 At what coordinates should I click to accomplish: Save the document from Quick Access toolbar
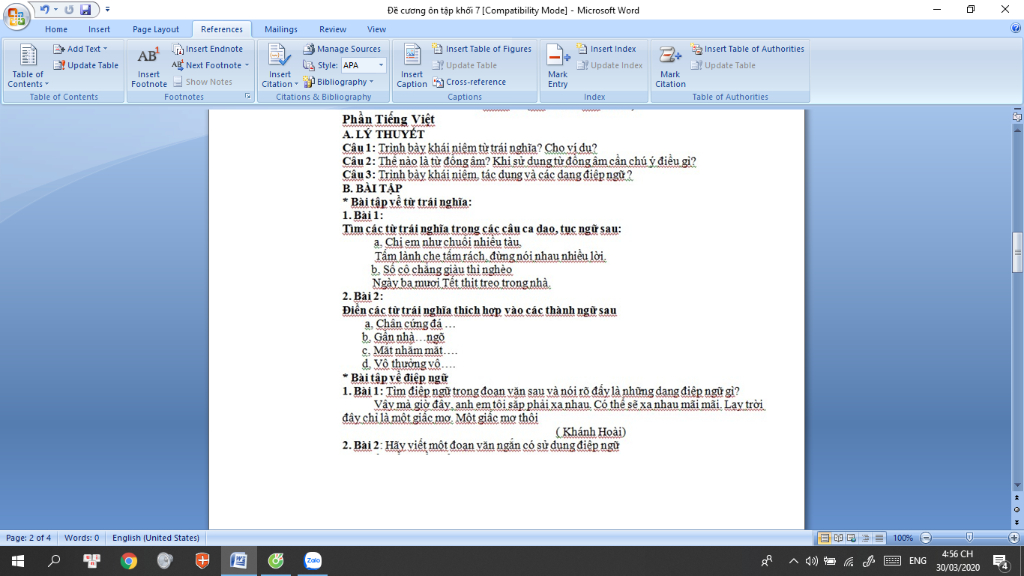(86, 10)
